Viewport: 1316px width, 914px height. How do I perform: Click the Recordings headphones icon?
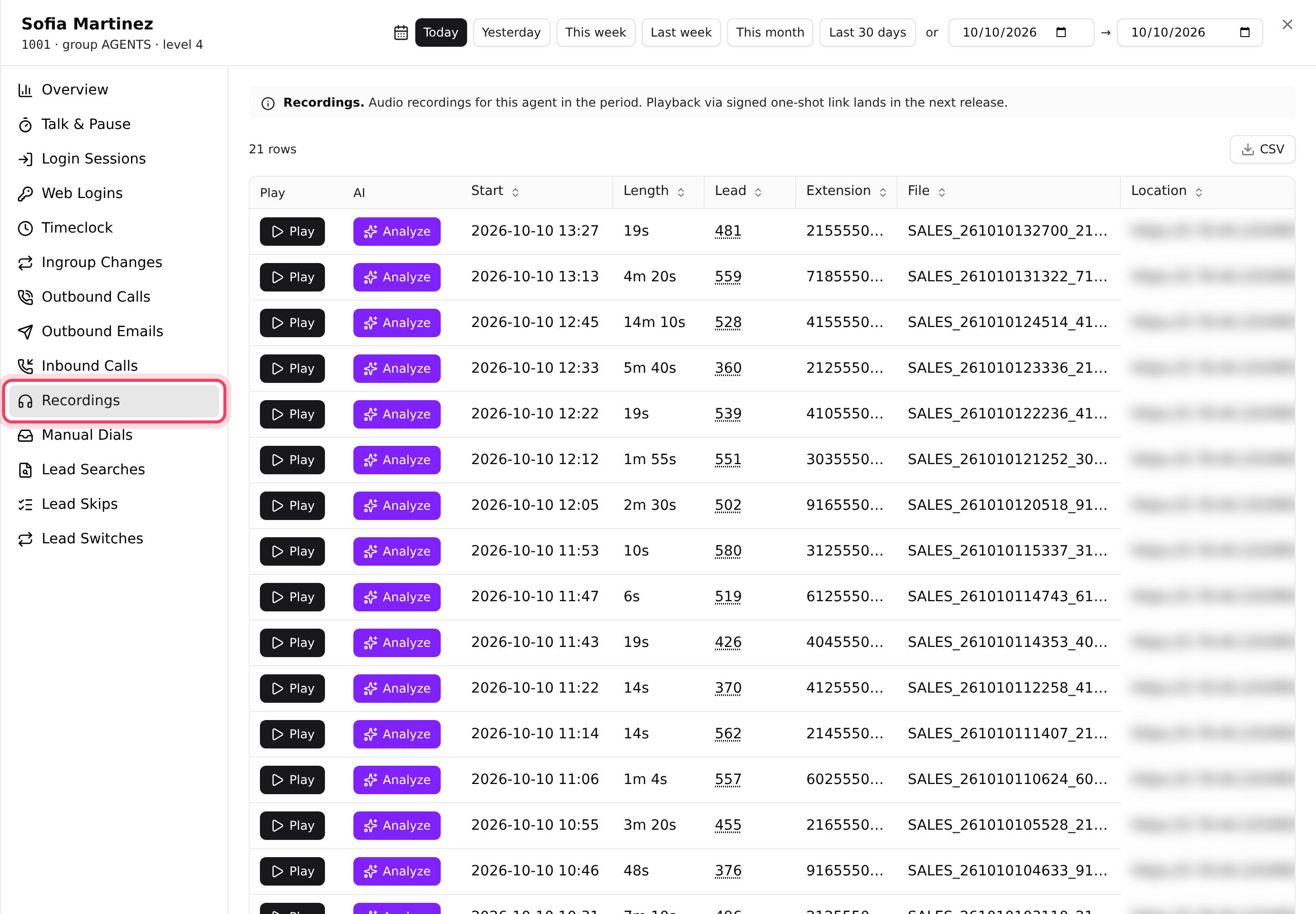(25, 401)
